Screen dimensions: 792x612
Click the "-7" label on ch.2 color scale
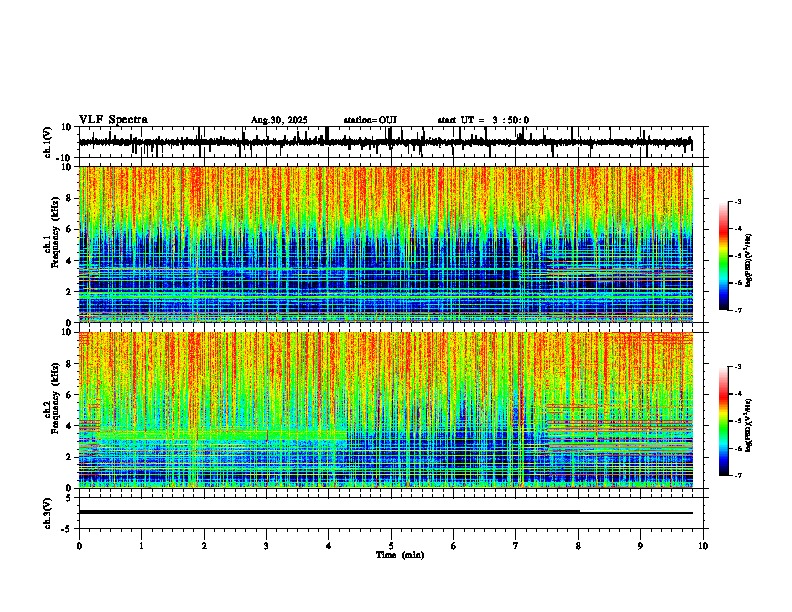pos(738,476)
